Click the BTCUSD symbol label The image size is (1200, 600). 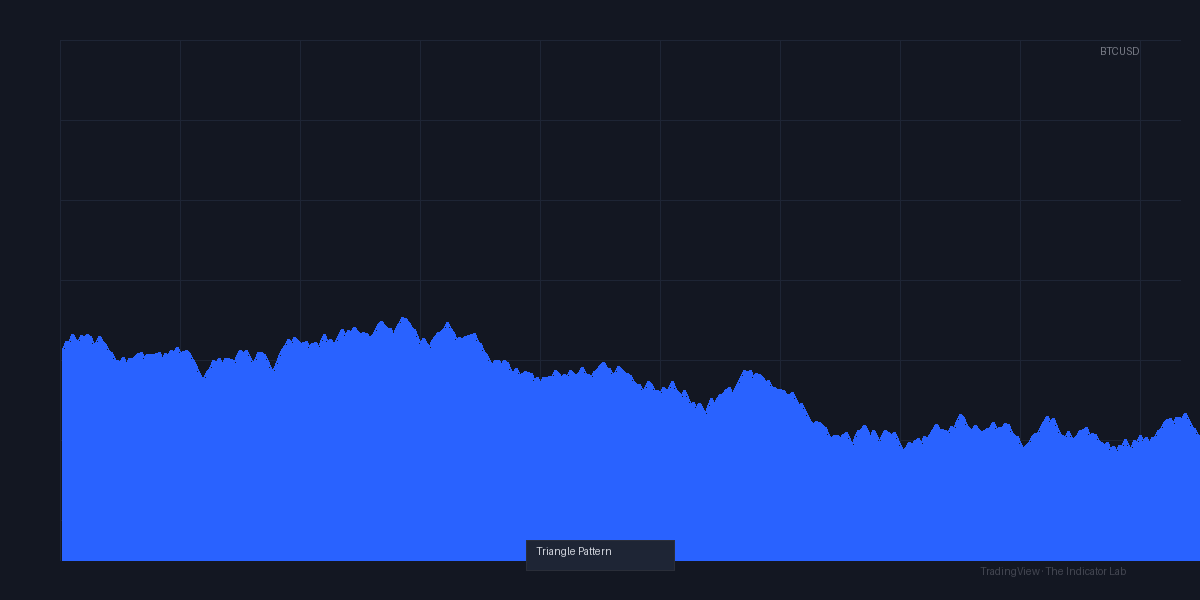1119,51
